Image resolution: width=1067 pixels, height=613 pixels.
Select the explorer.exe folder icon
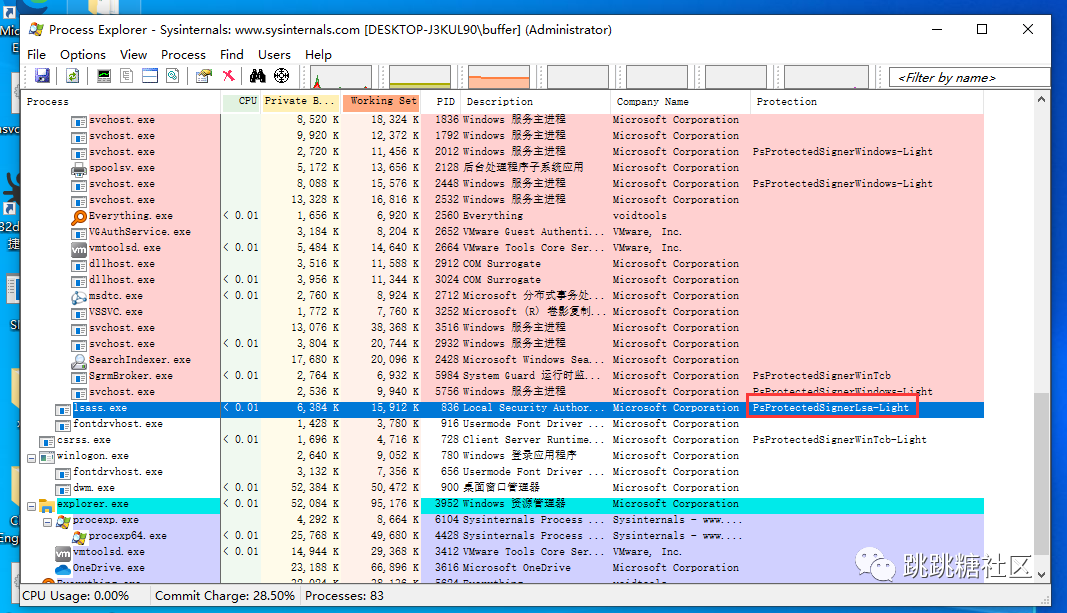tap(46, 506)
